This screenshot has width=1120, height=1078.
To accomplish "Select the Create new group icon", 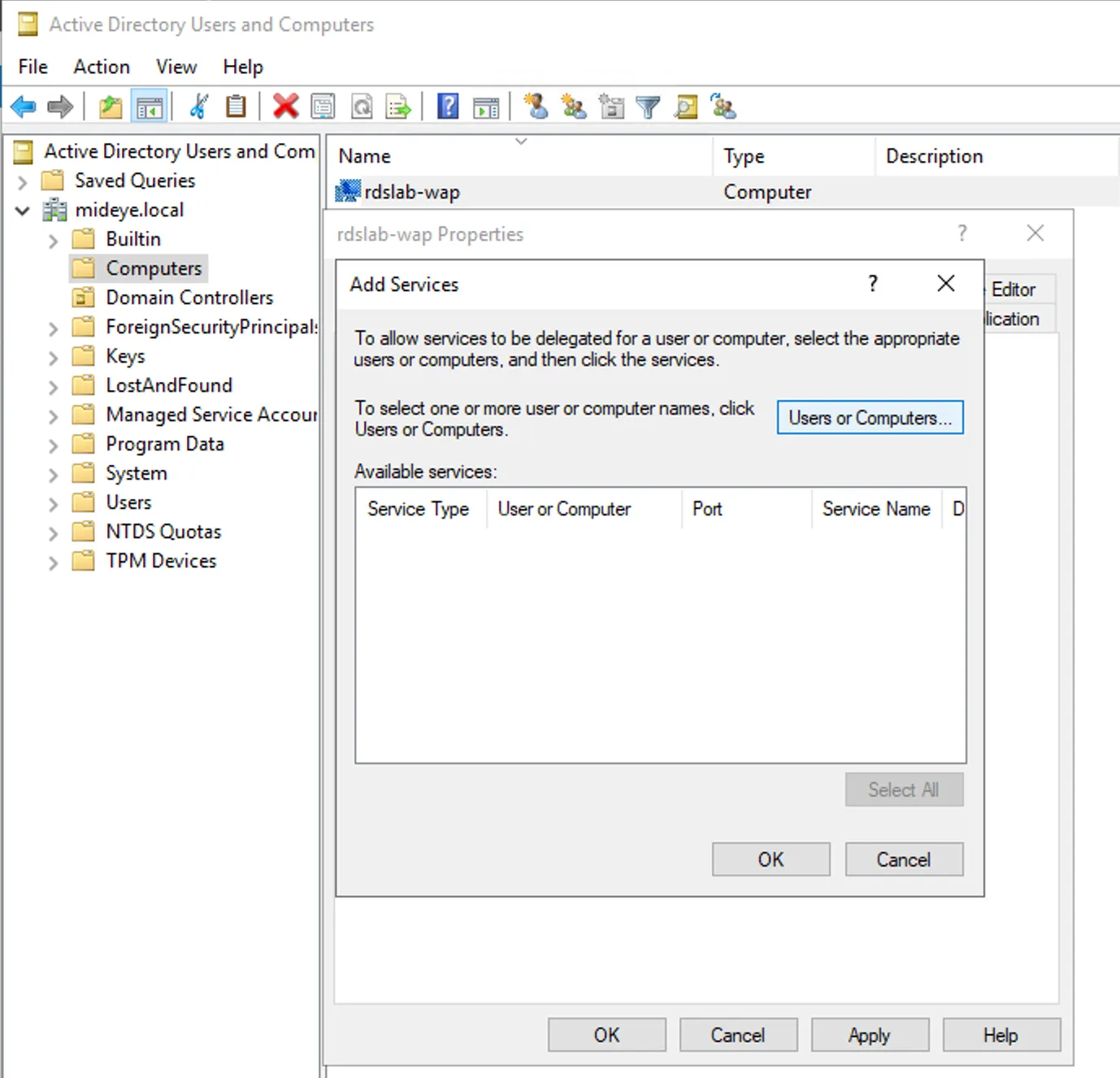I will pos(573,106).
